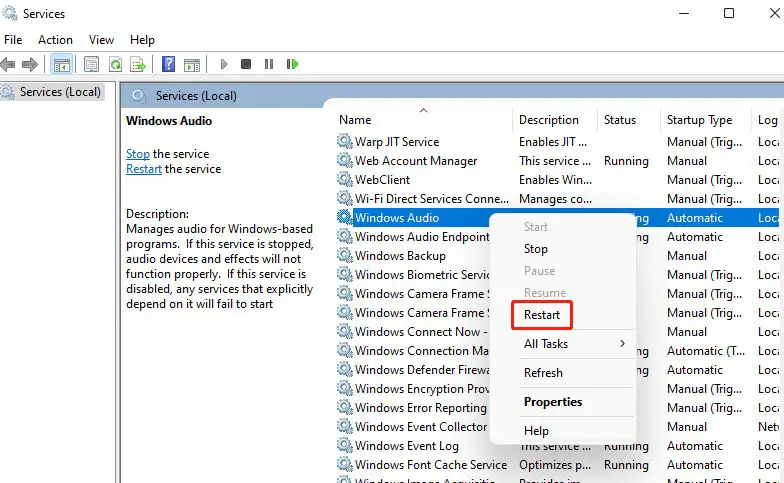Image resolution: width=784 pixels, height=483 pixels.
Task: Choose Stop in the context menu
Action: coord(536,249)
